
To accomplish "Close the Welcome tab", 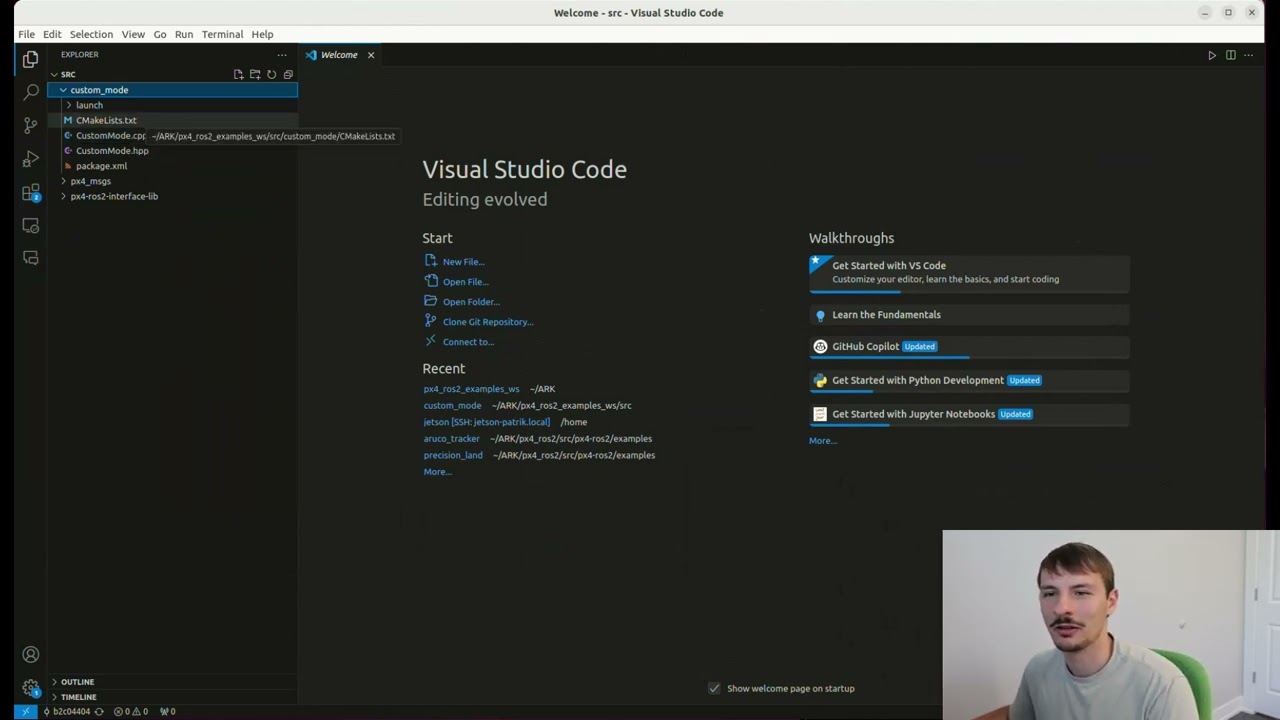I will tap(370, 55).
